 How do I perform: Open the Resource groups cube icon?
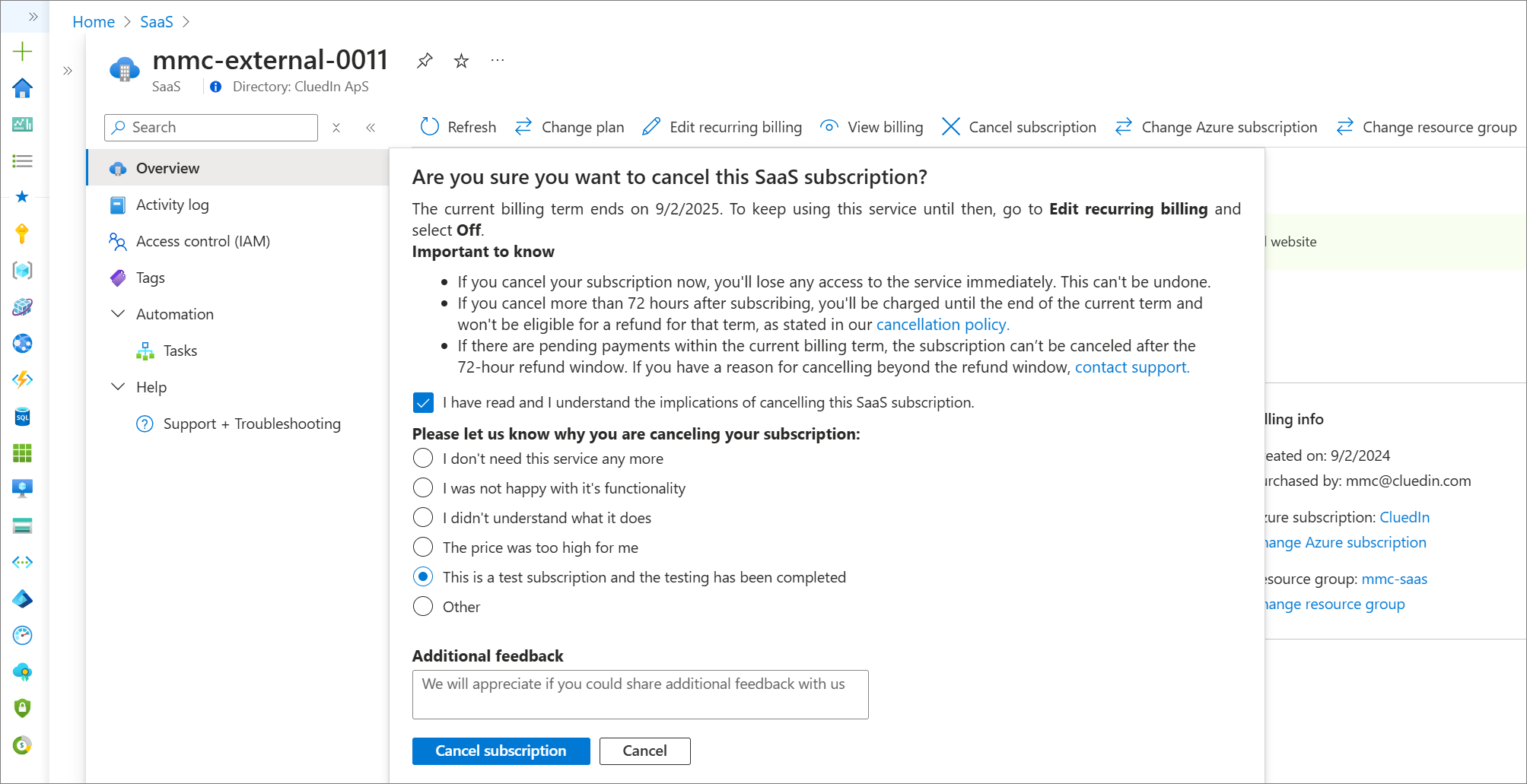(x=22, y=270)
